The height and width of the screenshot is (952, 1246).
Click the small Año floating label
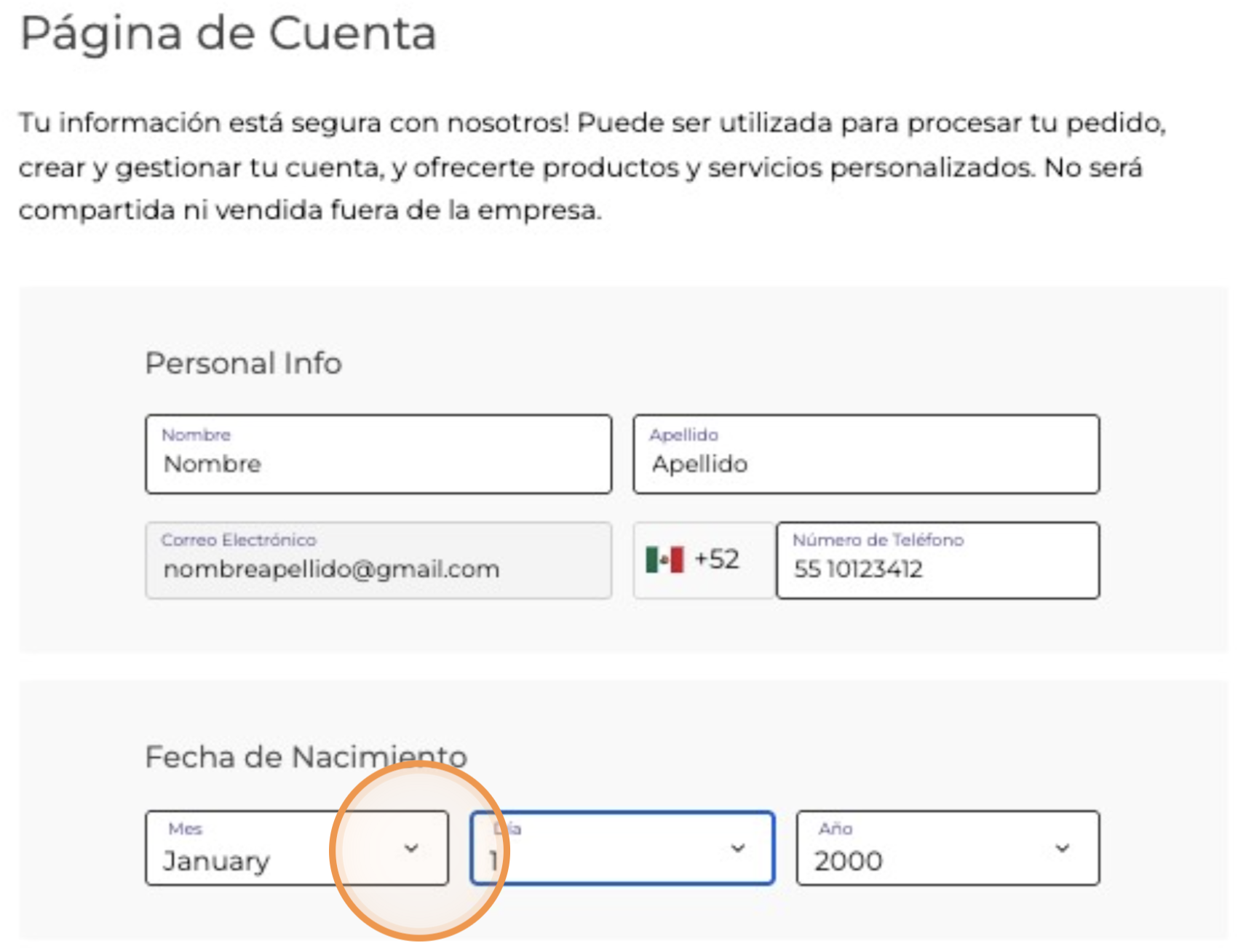pyautogui.click(x=835, y=828)
